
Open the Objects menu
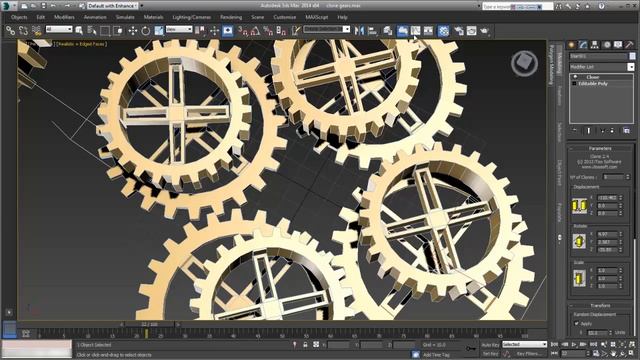19,17
